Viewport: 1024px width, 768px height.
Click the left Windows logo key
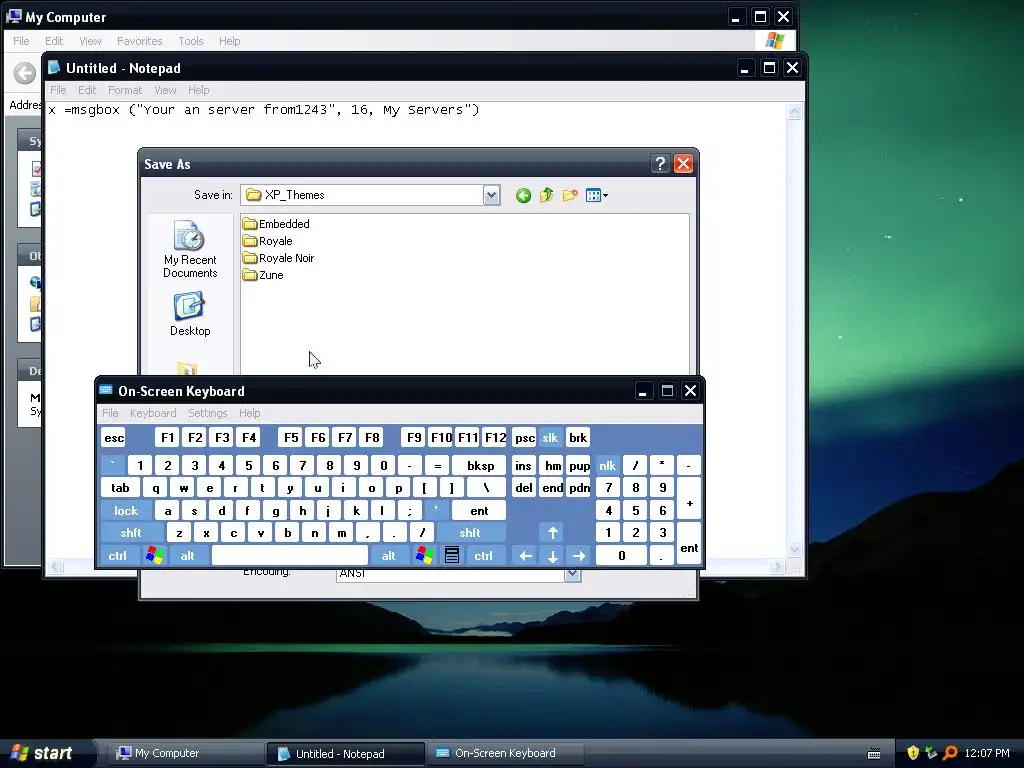[x=155, y=556]
